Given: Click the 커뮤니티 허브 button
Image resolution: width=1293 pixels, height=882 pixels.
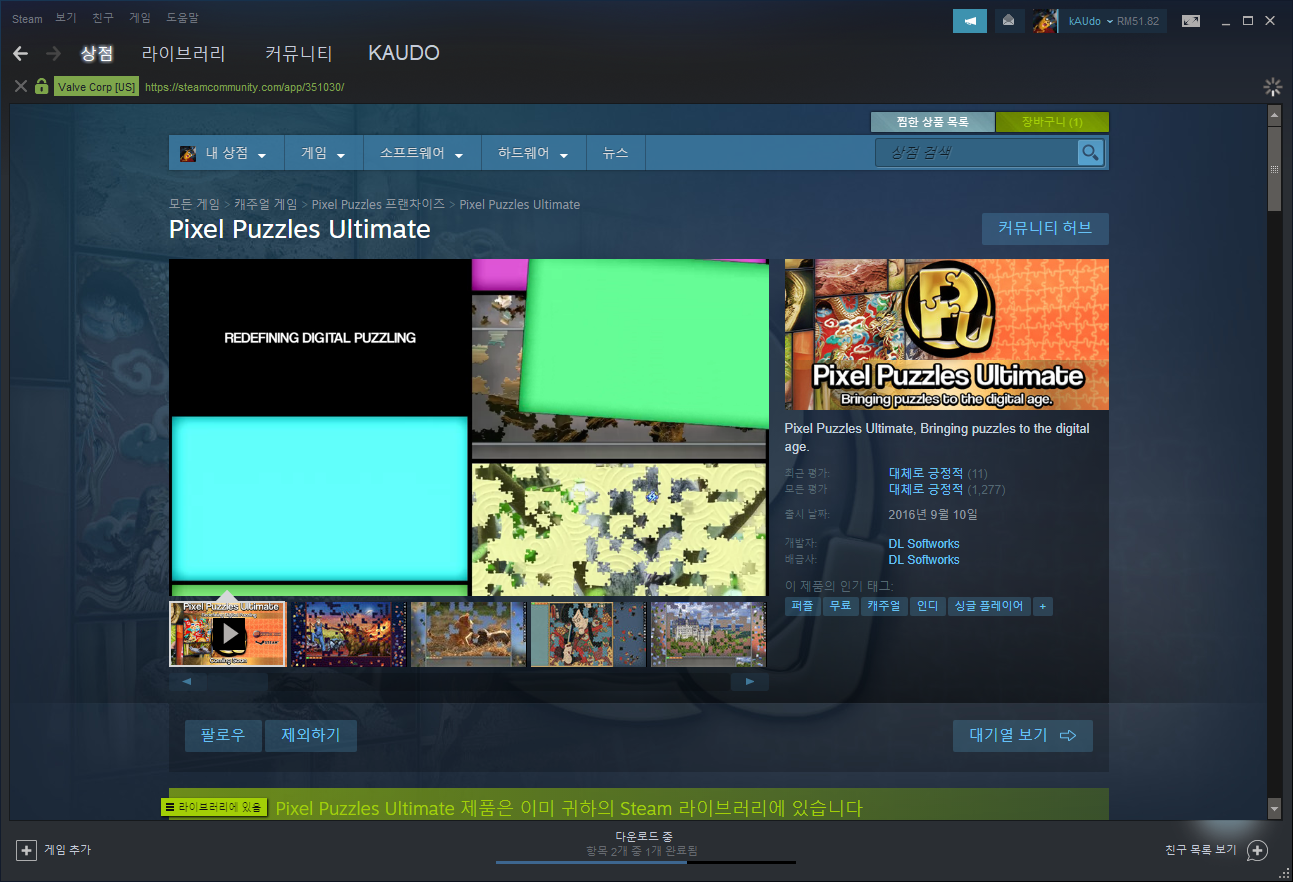Looking at the screenshot, I should 1045,229.
